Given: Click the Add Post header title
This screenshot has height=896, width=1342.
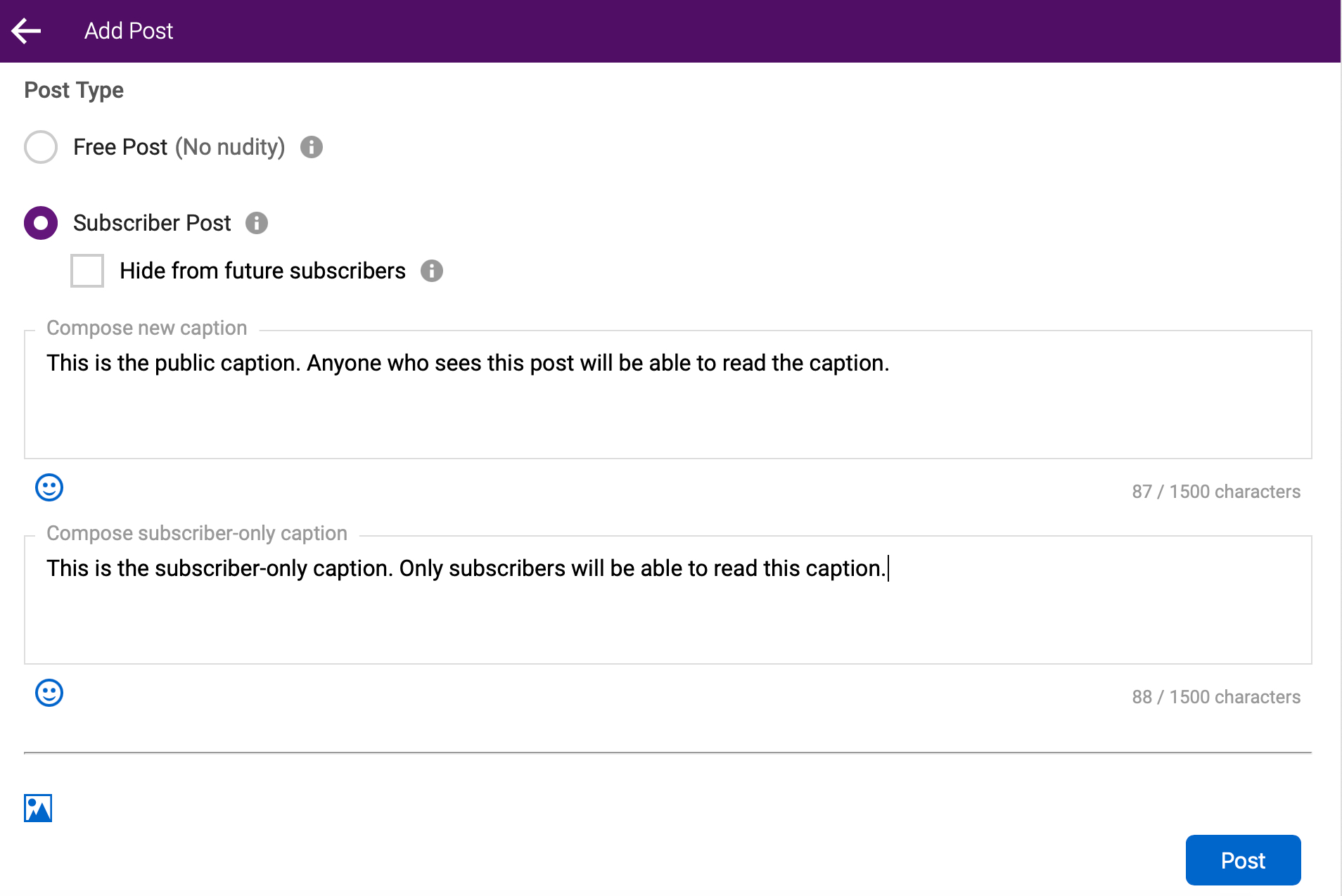Looking at the screenshot, I should (129, 31).
